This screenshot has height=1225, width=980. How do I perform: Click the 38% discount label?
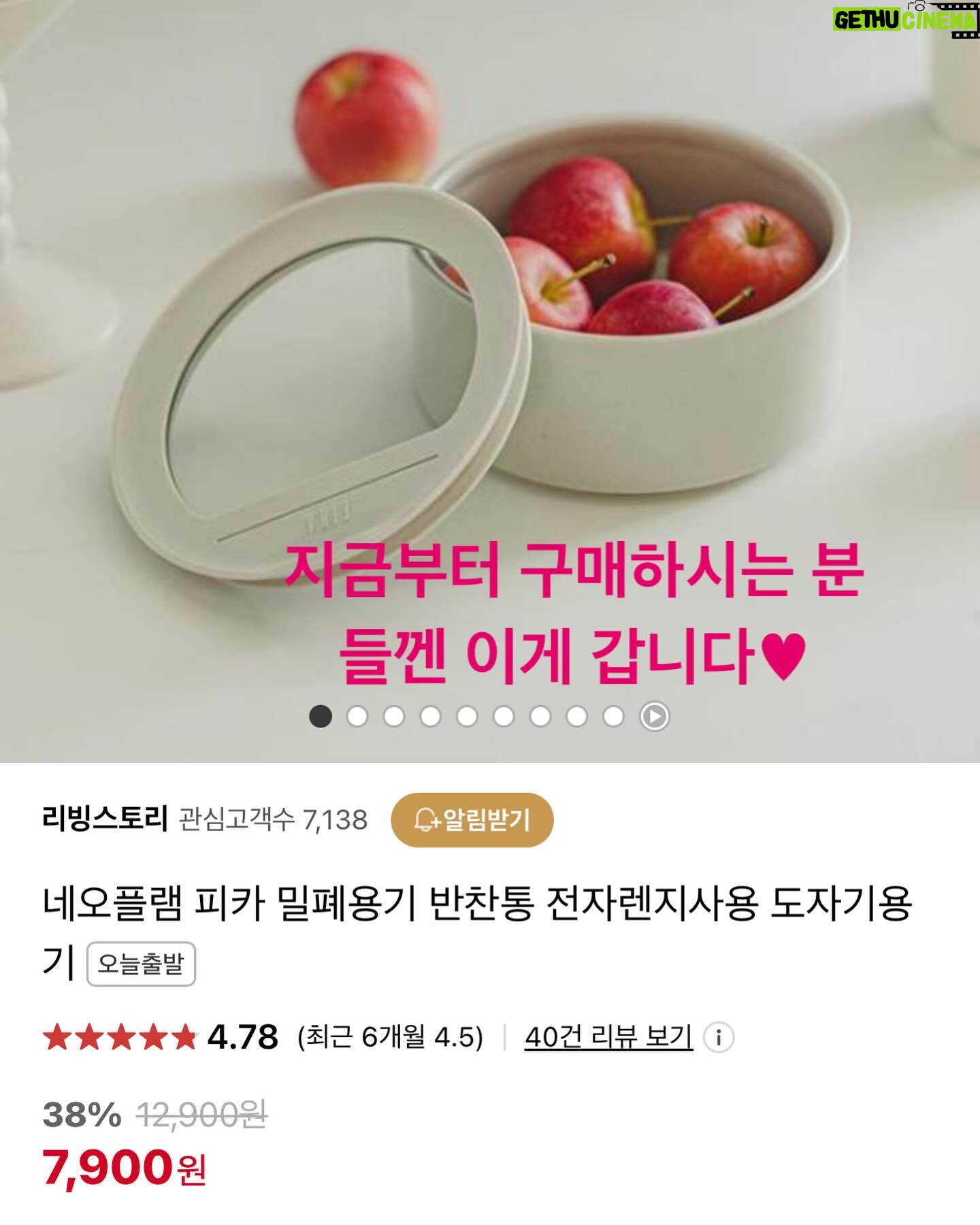coord(82,1115)
